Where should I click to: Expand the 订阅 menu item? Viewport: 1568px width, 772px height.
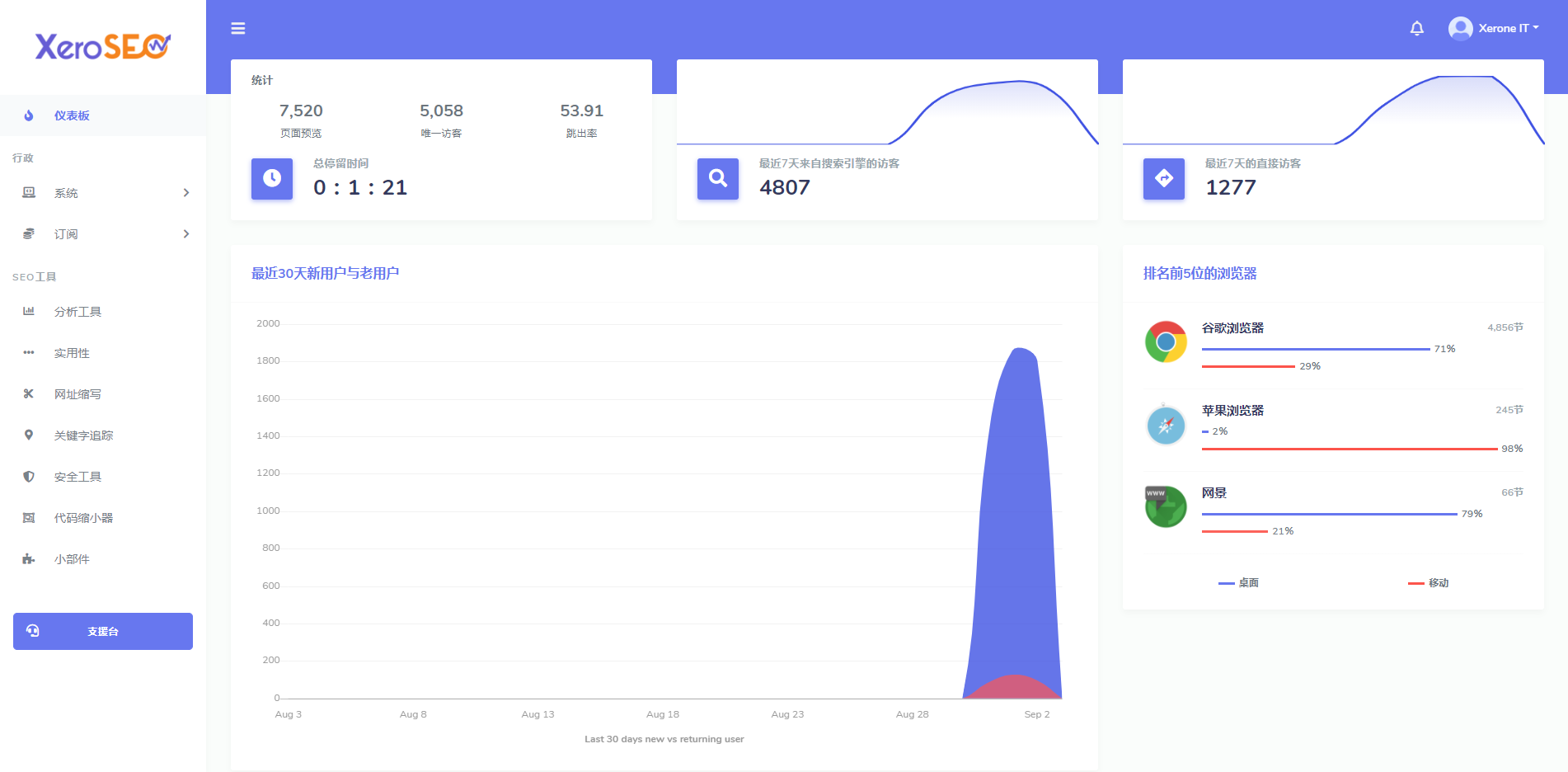coord(66,233)
